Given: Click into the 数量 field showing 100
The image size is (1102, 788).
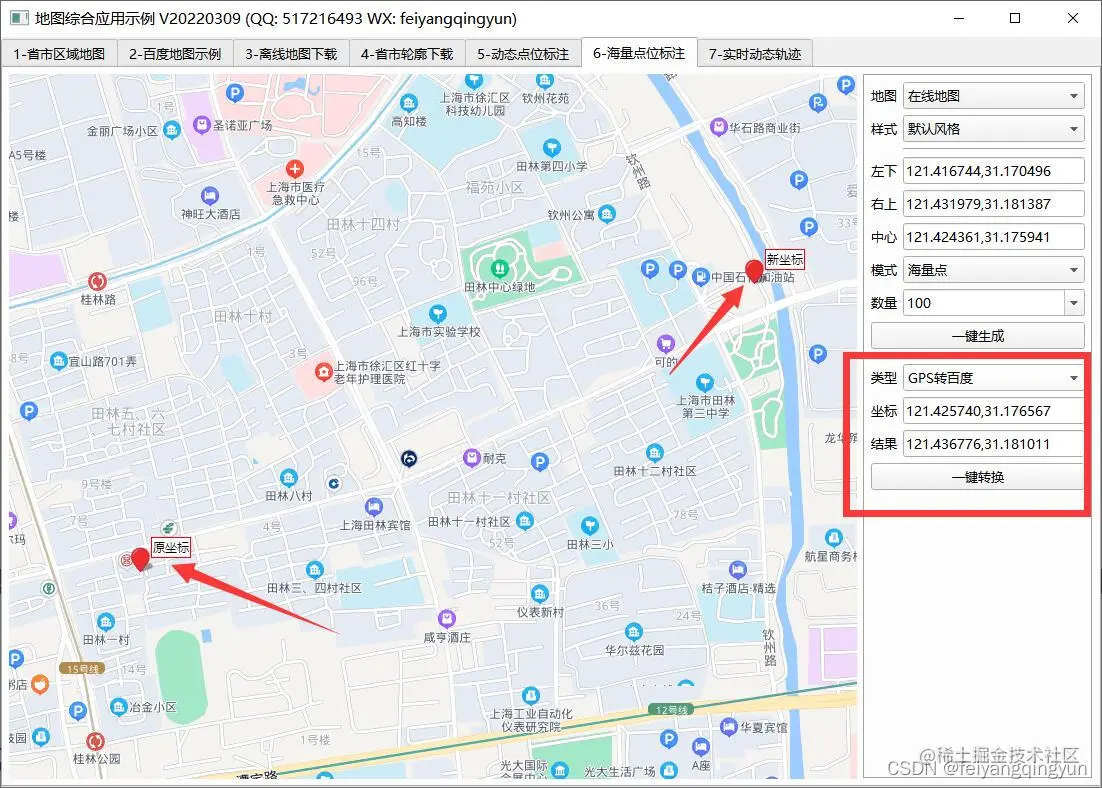Looking at the screenshot, I should click(x=983, y=303).
